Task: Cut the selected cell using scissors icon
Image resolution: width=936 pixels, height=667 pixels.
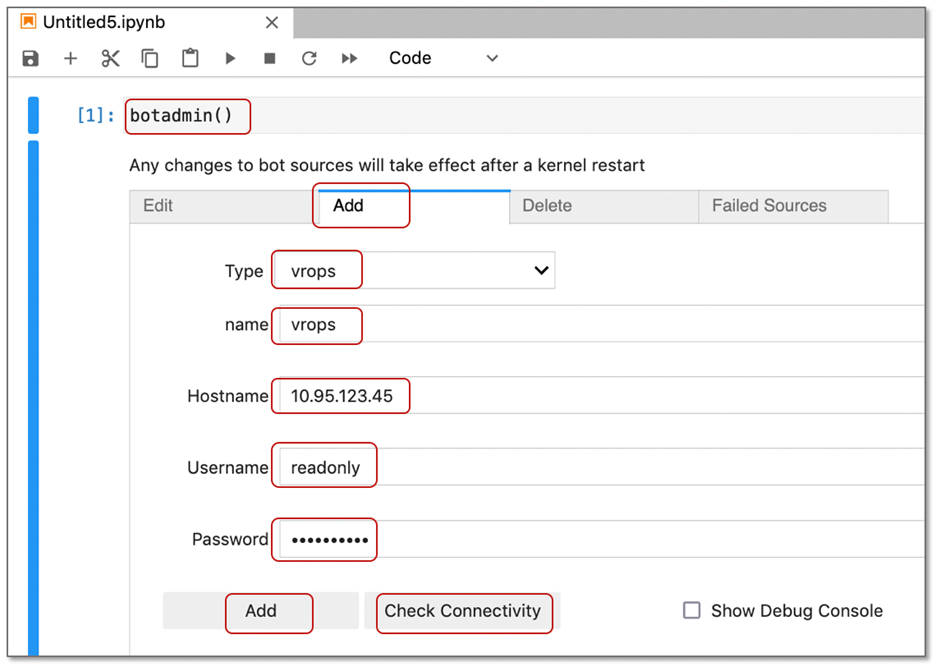Action: (x=110, y=58)
